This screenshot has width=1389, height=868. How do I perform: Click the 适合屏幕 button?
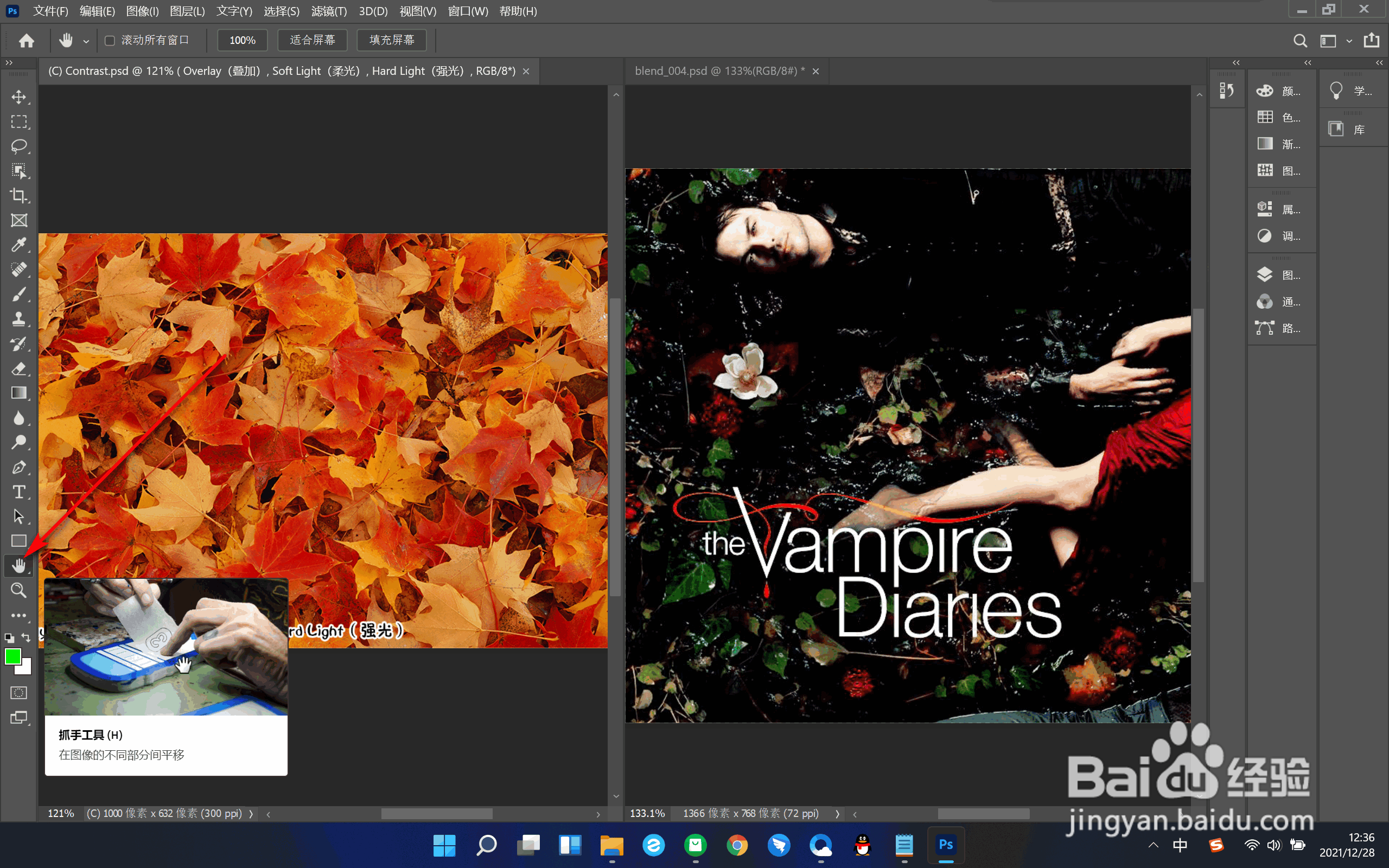tap(312, 40)
